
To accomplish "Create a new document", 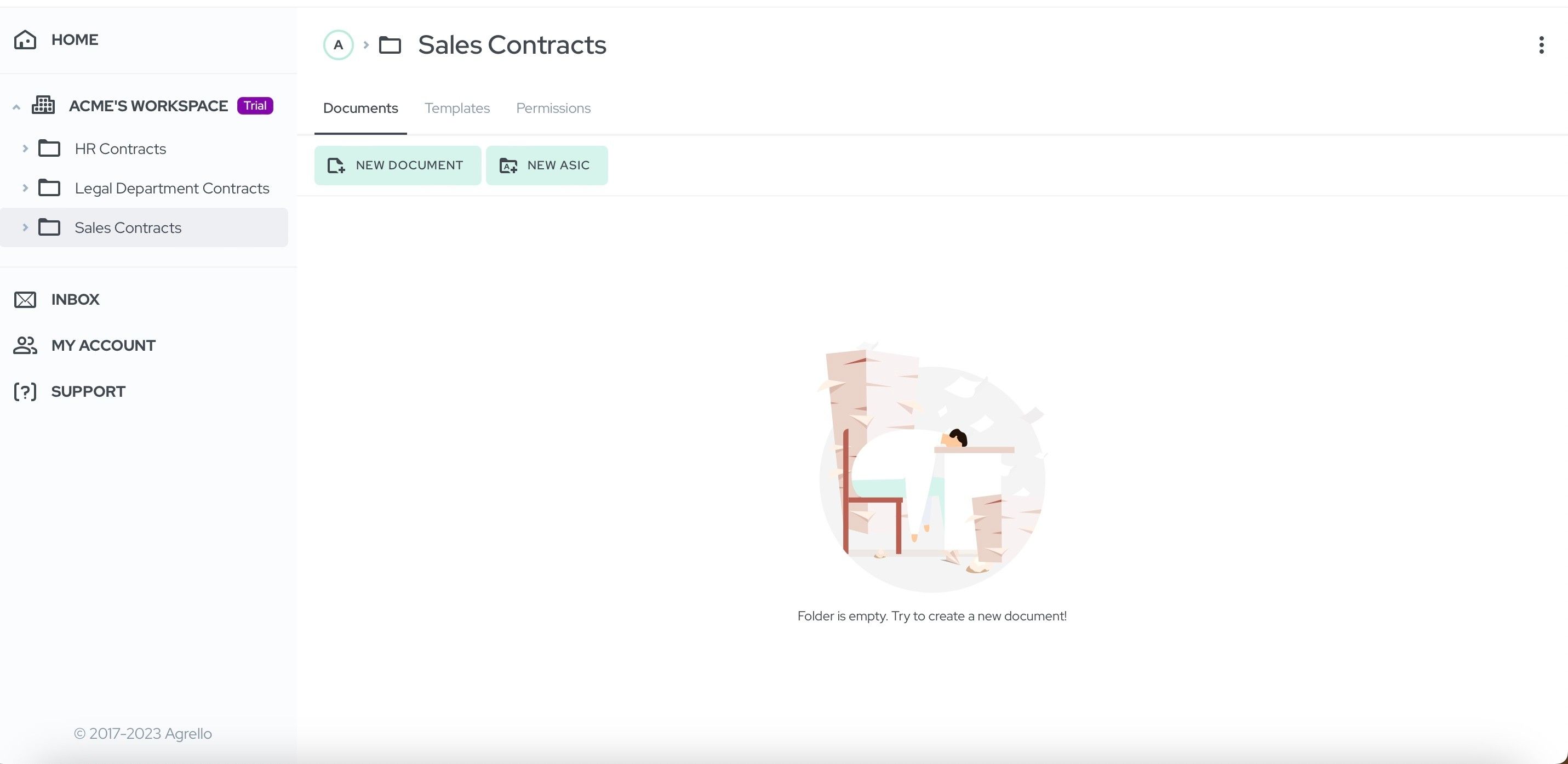I will pyautogui.click(x=397, y=166).
